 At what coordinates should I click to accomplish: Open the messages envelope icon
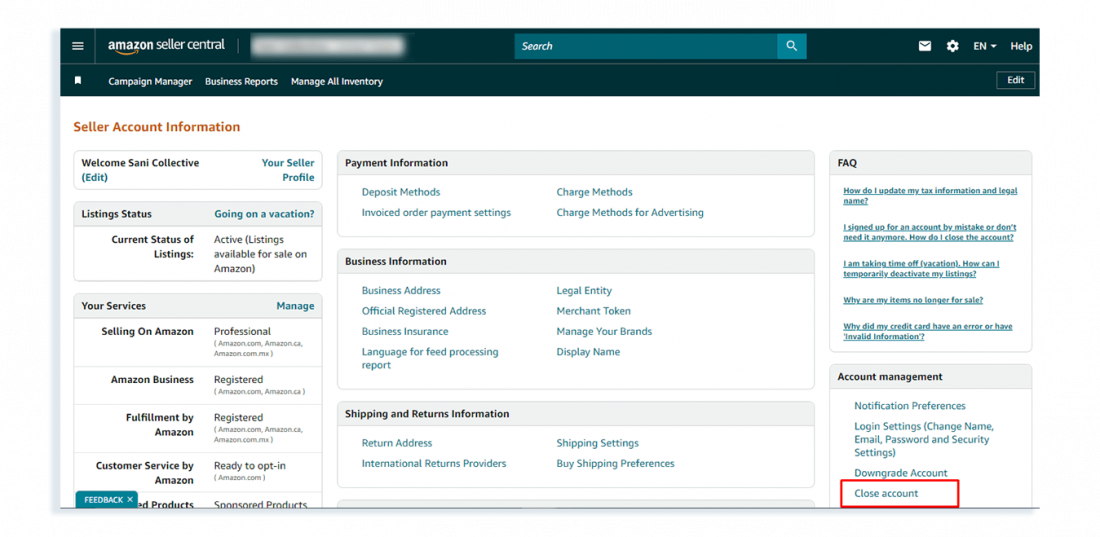point(925,46)
